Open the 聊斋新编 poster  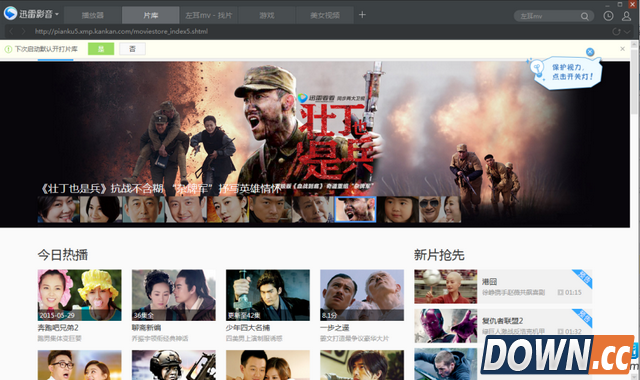[x=174, y=295]
